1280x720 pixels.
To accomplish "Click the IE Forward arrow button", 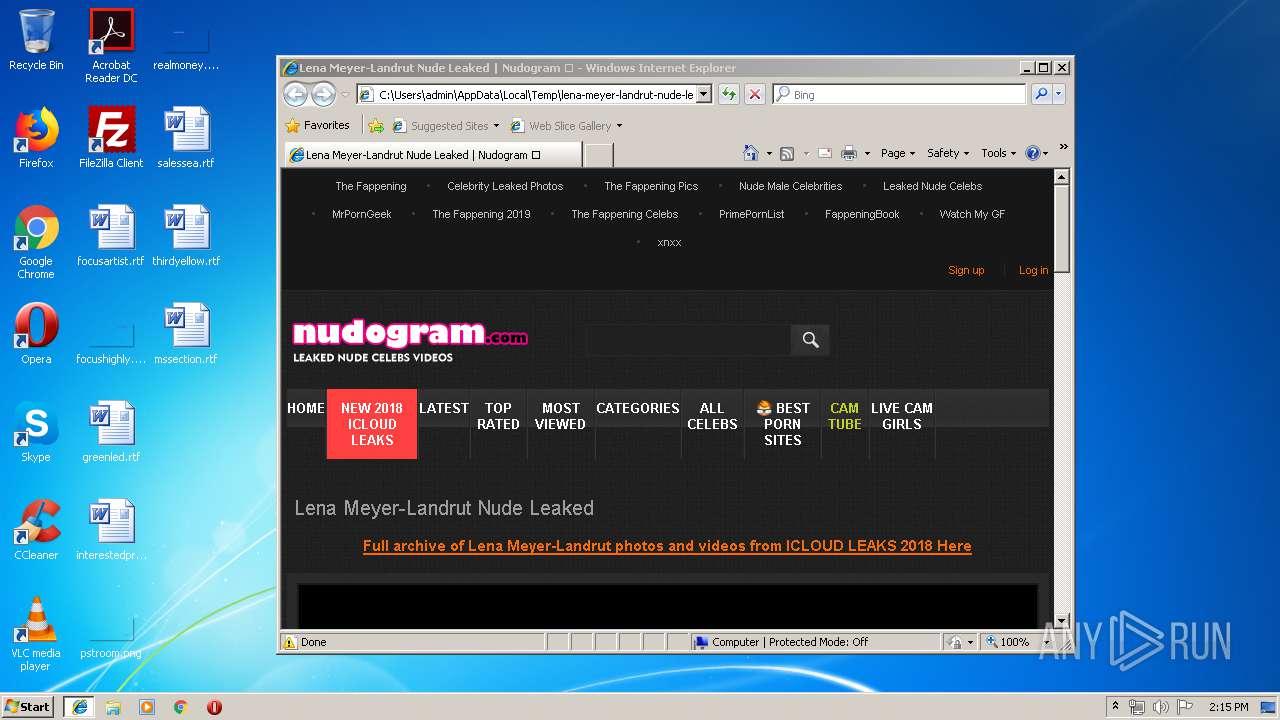I will tap(323, 94).
